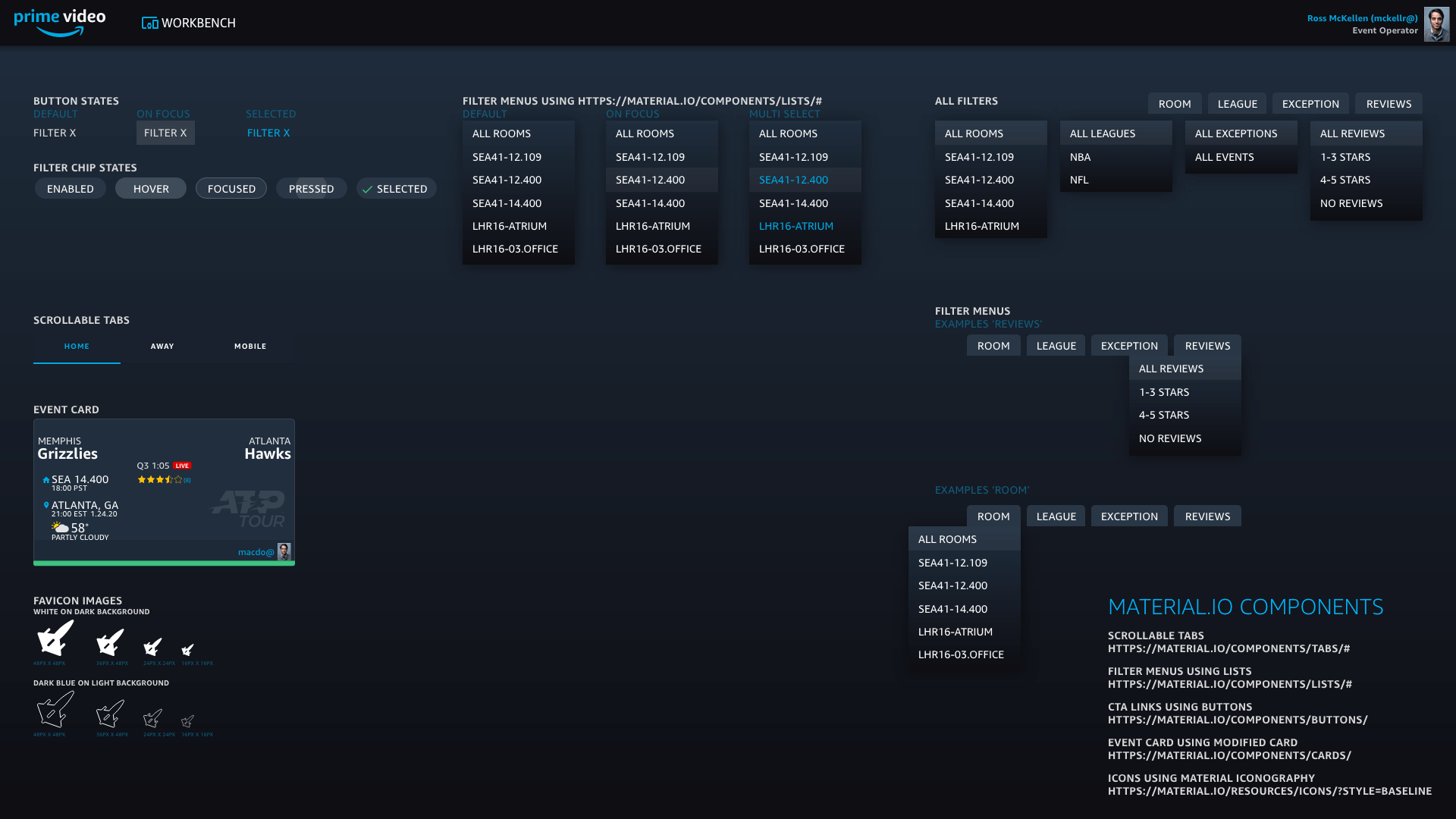Click the Workbench icon in header
This screenshot has width=1456, height=819.
coord(149,24)
